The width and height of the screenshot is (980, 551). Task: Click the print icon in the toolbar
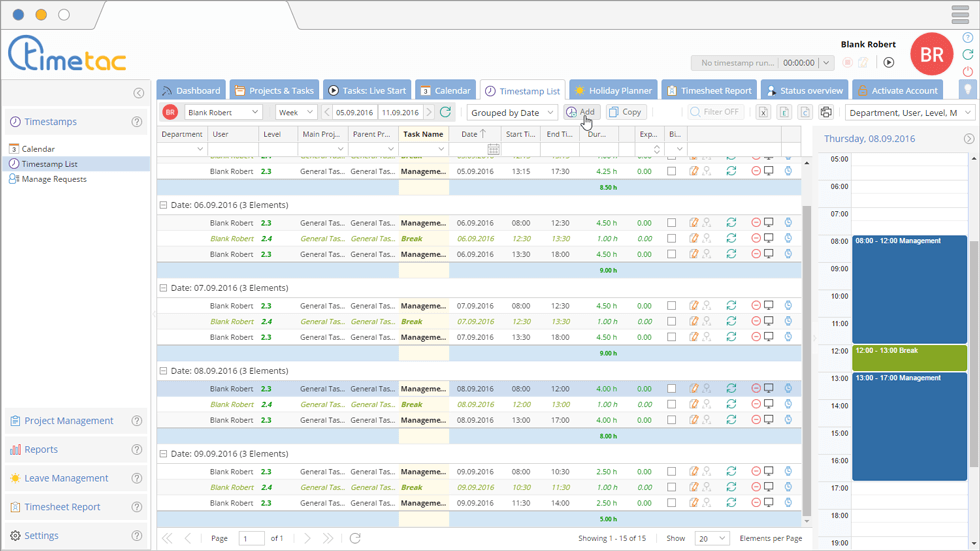click(826, 113)
